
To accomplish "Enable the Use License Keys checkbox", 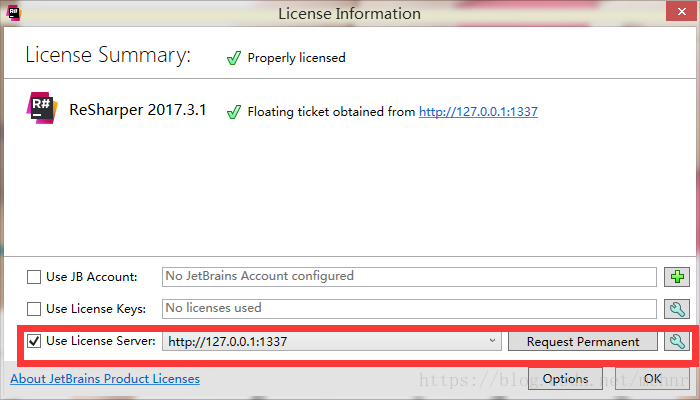I will click(x=34, y=309).
